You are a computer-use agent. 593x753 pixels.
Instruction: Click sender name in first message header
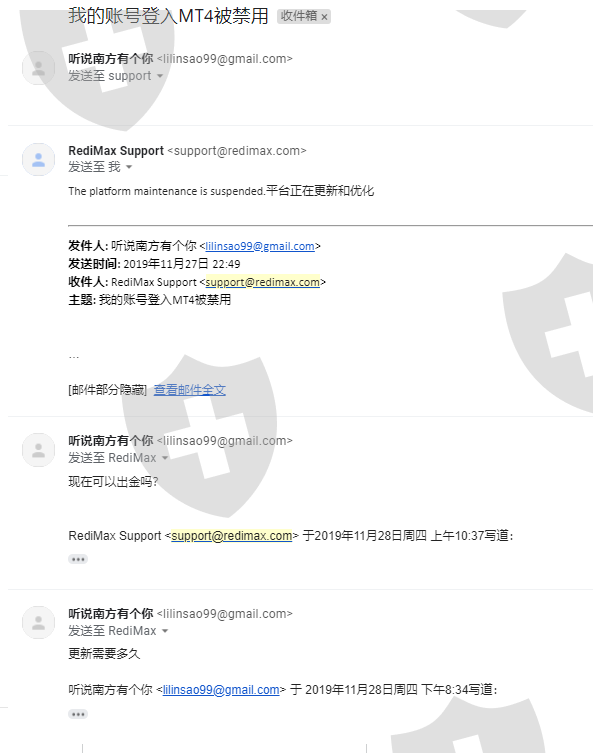(110, 59)
